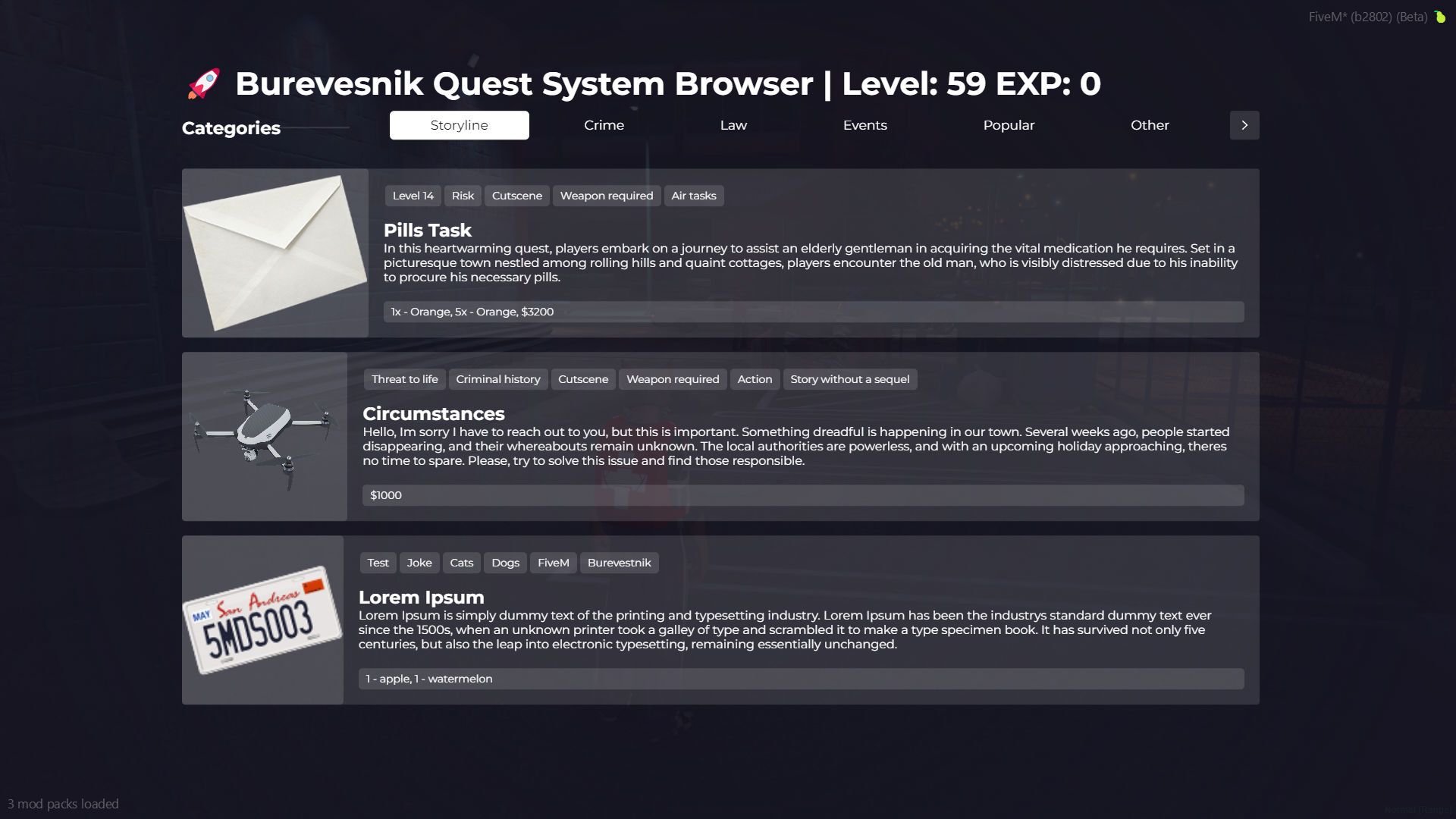
Task: Expand the 'Criminal history' tag options
Action: pyautogui.click(x=497, y=379)
